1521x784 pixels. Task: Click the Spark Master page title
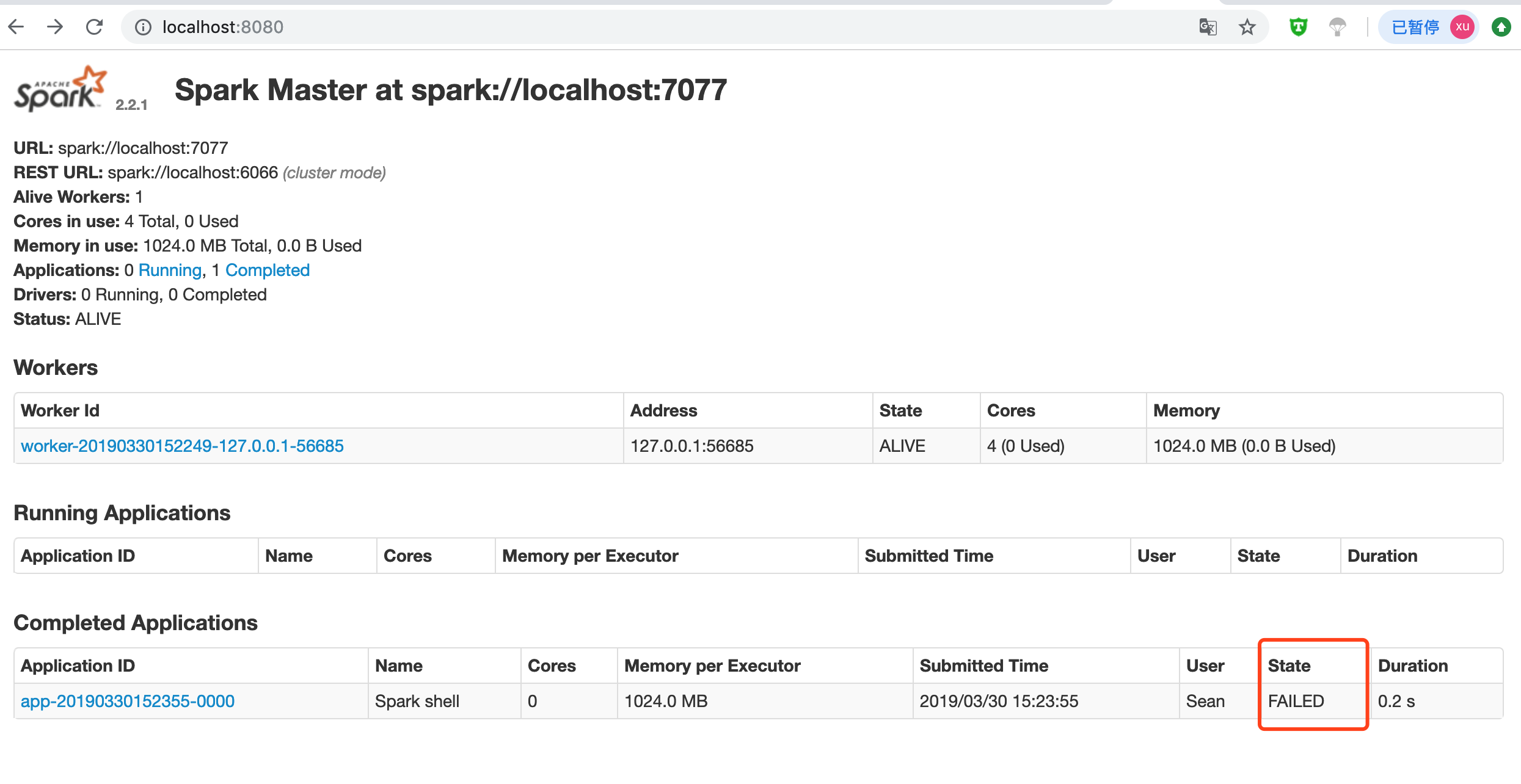[x=451, y=90]
